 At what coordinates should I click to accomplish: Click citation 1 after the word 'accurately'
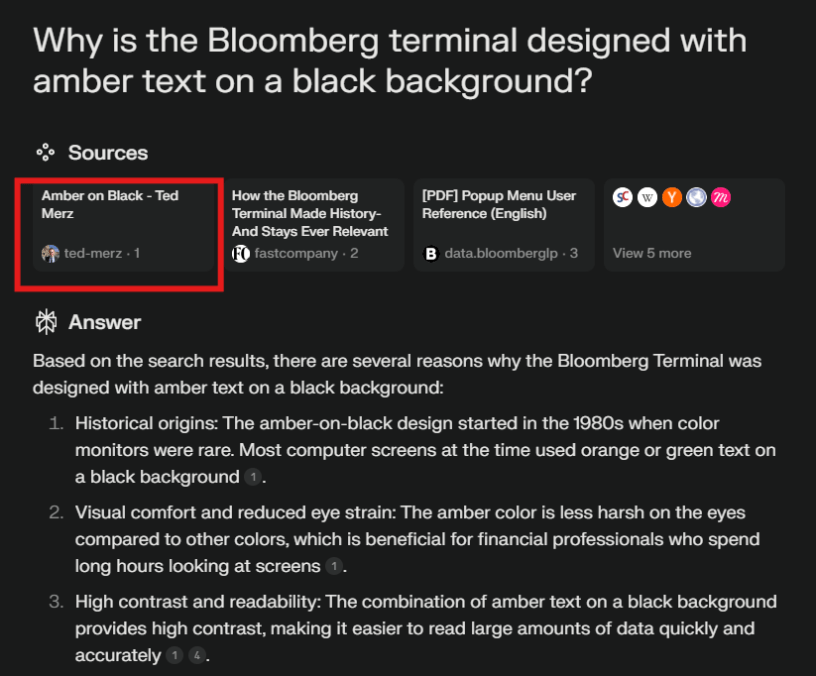[x=175, y=656]
